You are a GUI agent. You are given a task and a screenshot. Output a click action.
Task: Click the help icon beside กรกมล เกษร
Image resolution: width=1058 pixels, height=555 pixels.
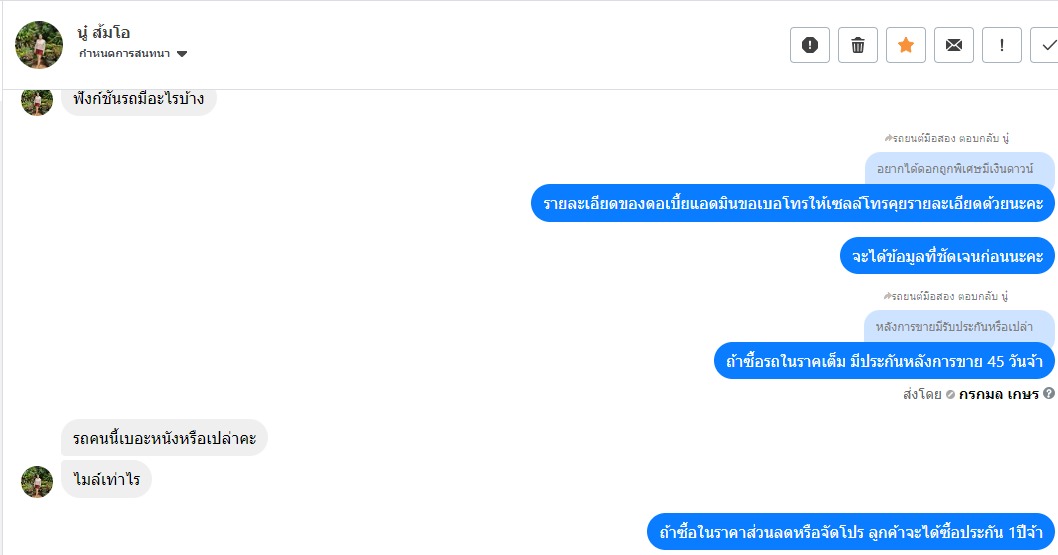(x=1049, y=394)
